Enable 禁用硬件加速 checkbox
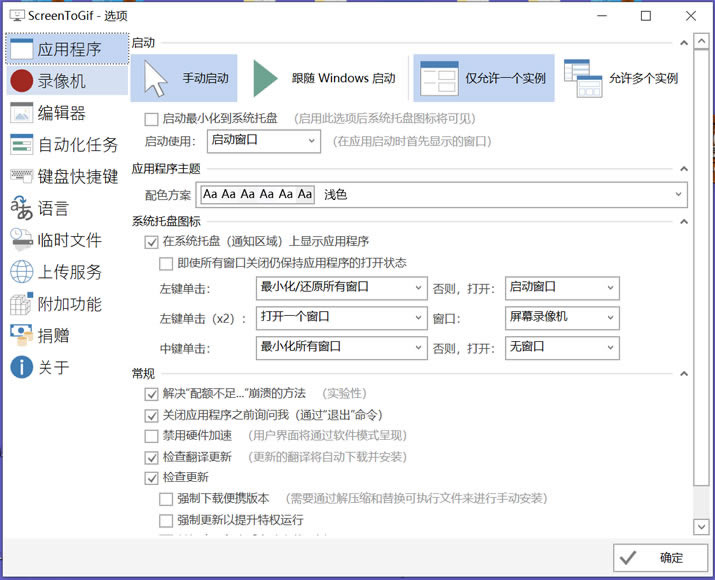 [x=151, y=436]
